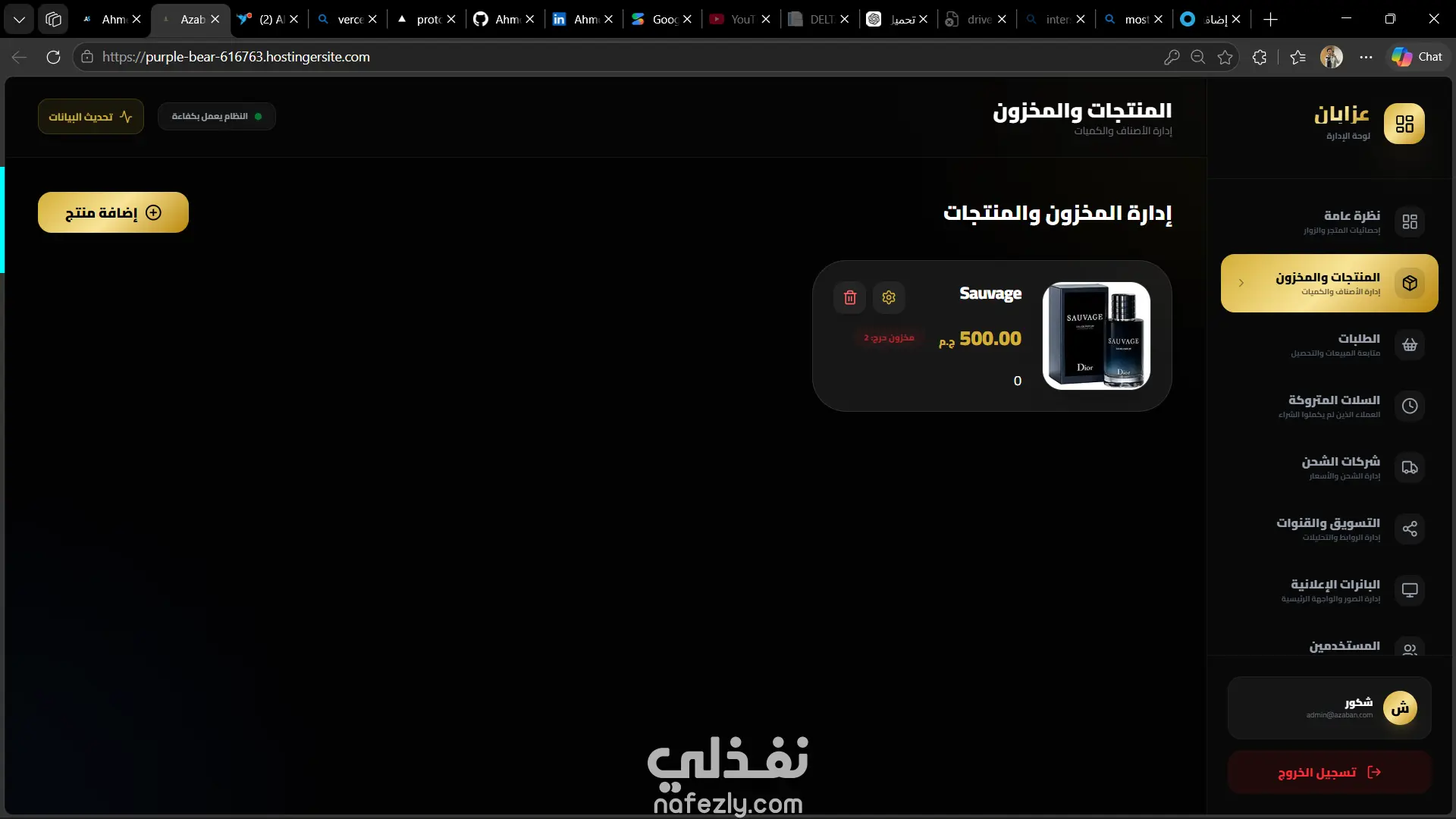Click the مخزون حرج low stock badge
Image resolution: width=1456 pixels, height=819 pixels.
point(889,337)
